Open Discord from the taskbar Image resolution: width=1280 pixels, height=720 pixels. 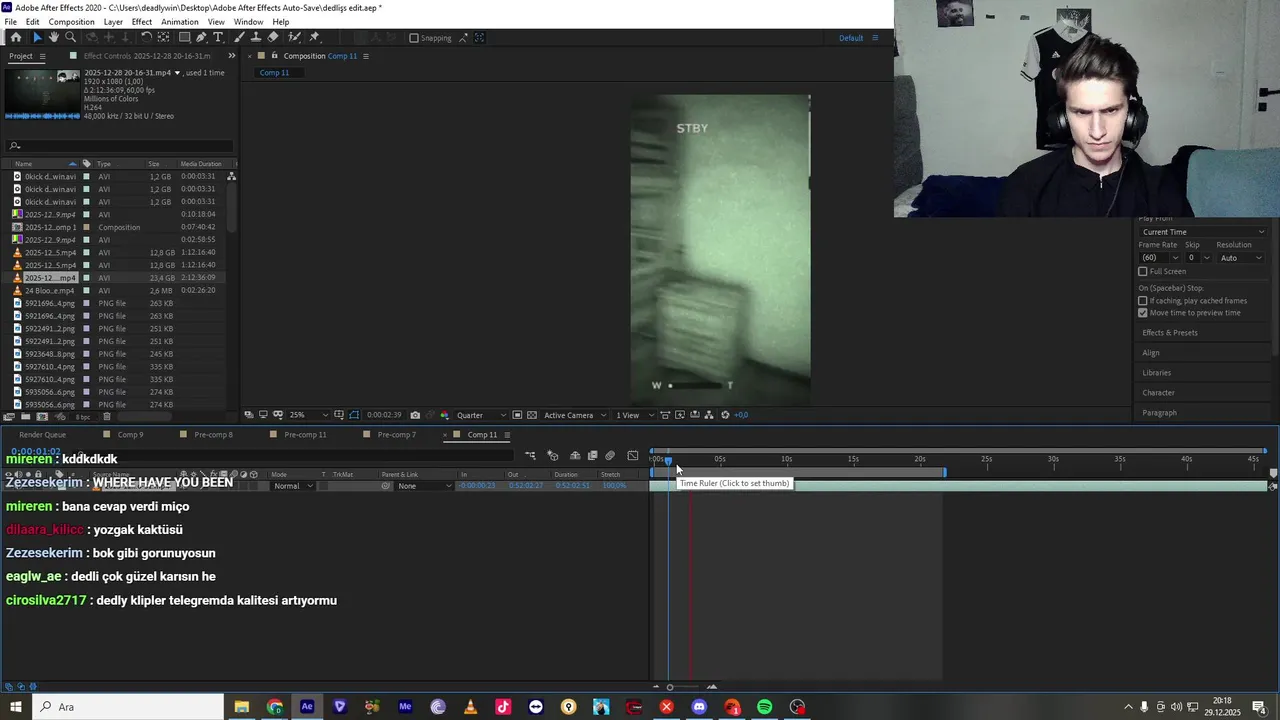[x=699, y=707]
